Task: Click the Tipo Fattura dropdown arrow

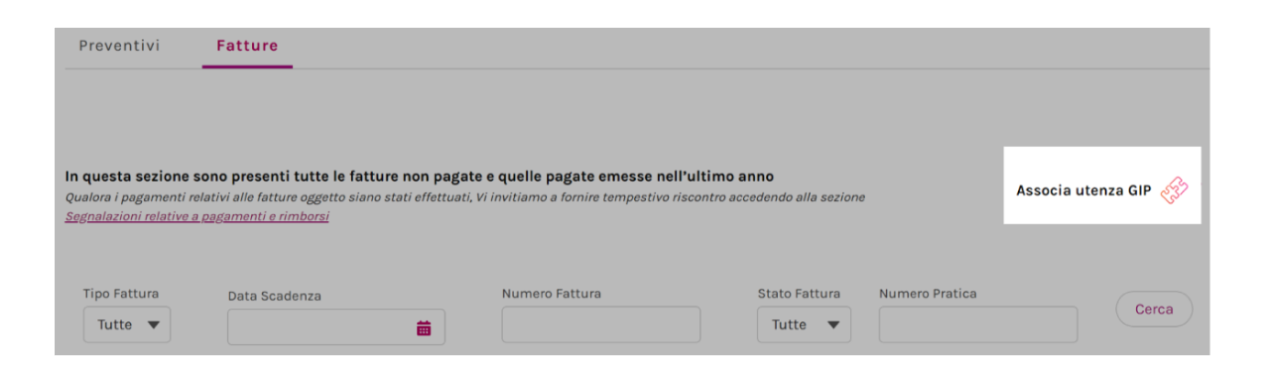Action: click(x=153, y=325)
